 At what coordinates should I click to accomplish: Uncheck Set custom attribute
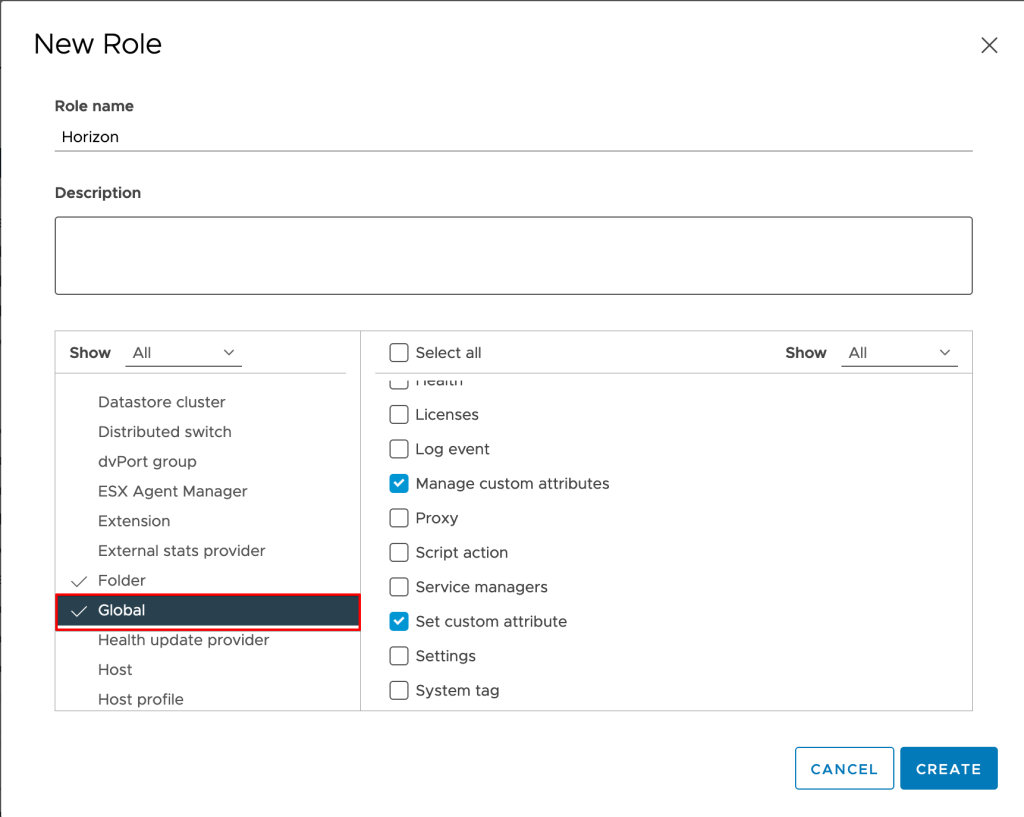pyautogui.click(x=399, y=622)
